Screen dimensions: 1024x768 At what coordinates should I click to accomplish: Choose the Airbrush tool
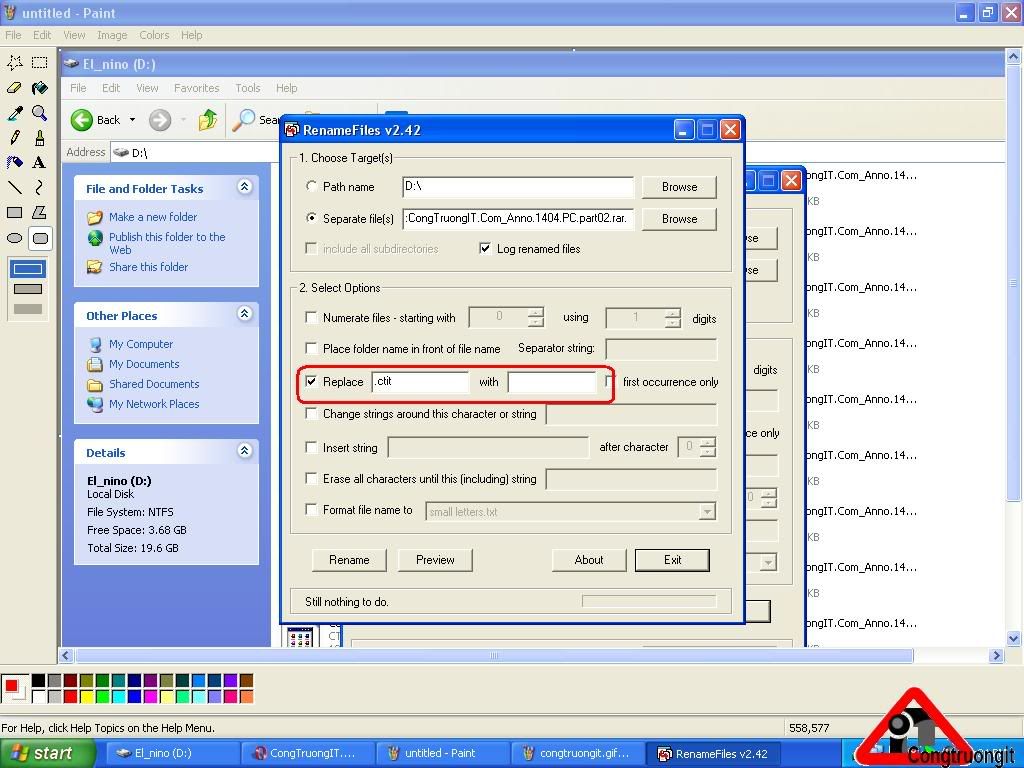(15, 162)
